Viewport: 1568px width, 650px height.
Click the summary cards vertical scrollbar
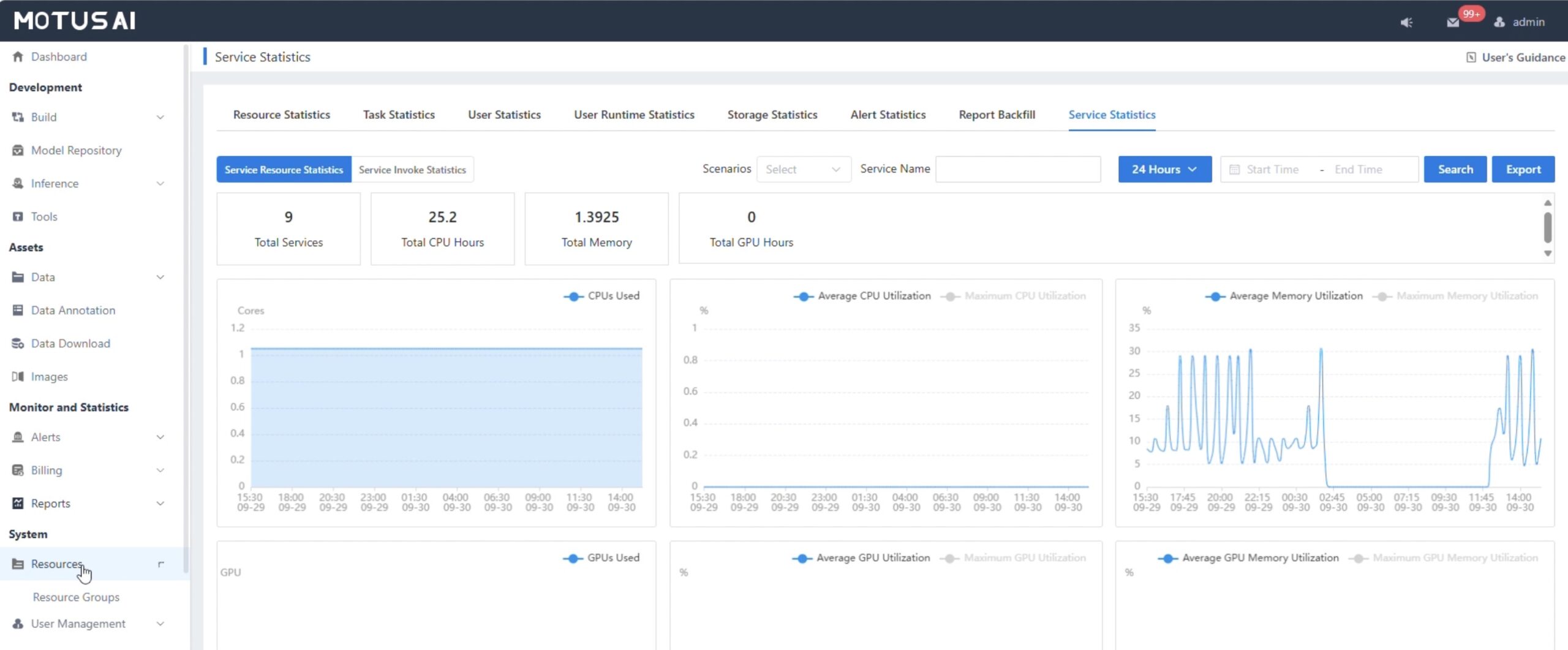(x=1547, y=227)
